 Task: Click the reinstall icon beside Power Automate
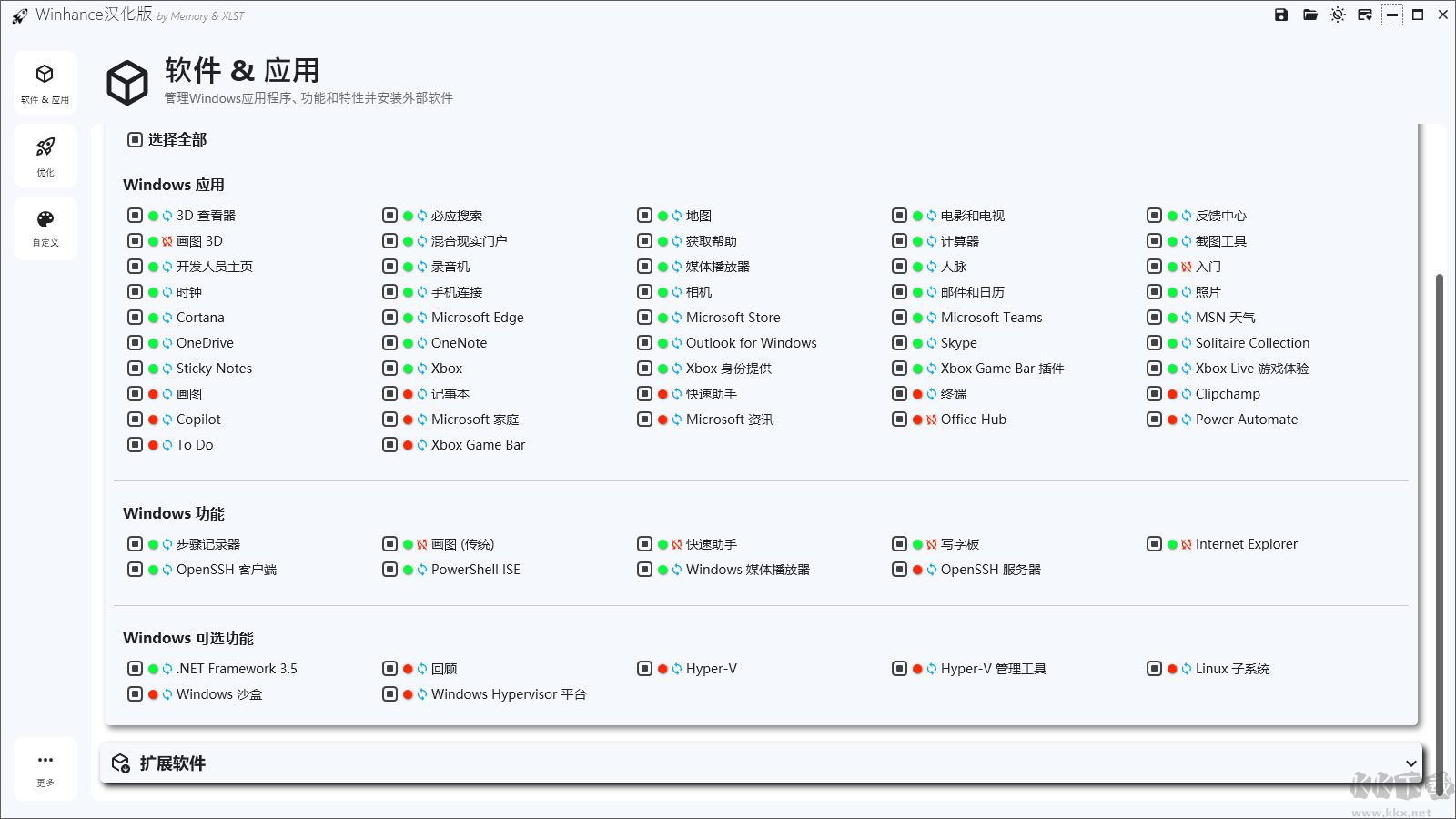tap(1187, 420)
